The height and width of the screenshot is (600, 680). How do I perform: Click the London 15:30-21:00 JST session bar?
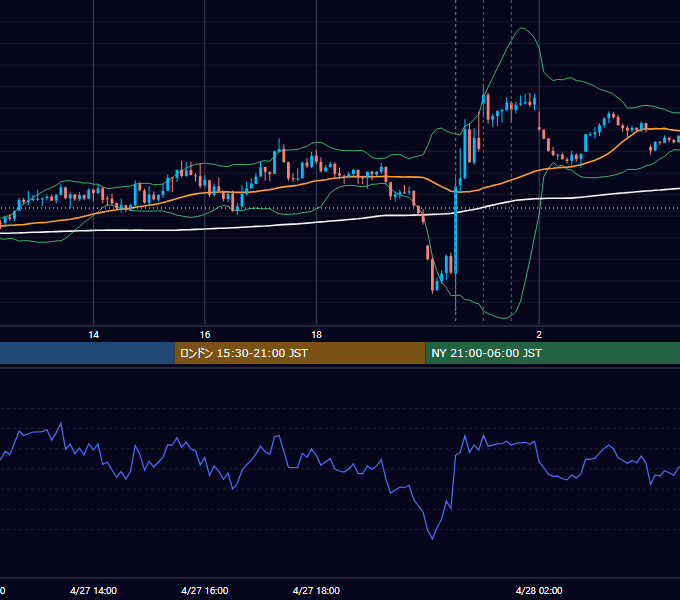pyautogui.click(x=300, y=353)
